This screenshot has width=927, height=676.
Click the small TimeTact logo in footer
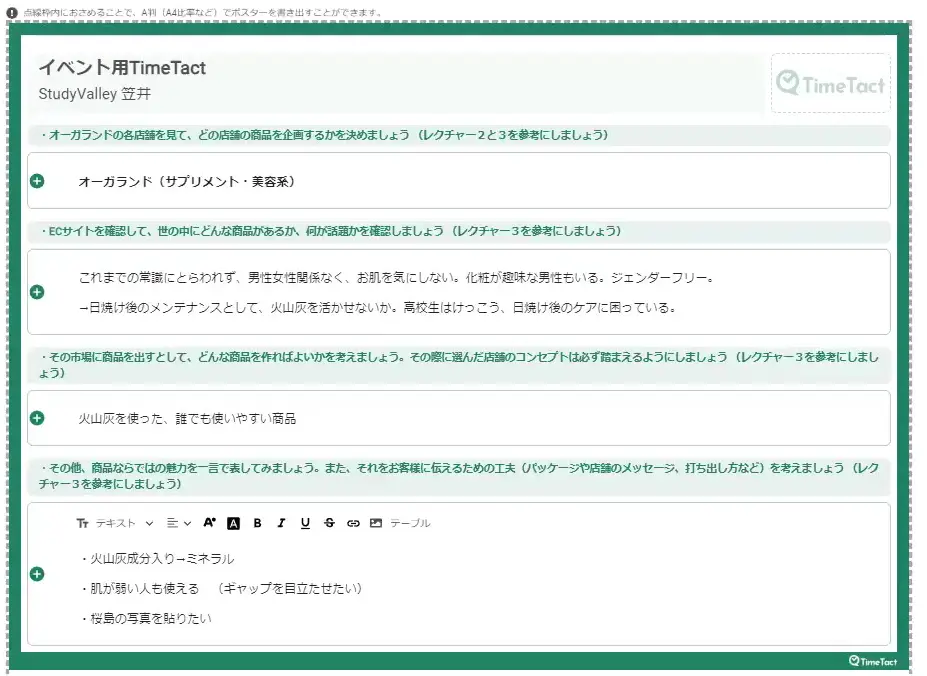(873, 661)
